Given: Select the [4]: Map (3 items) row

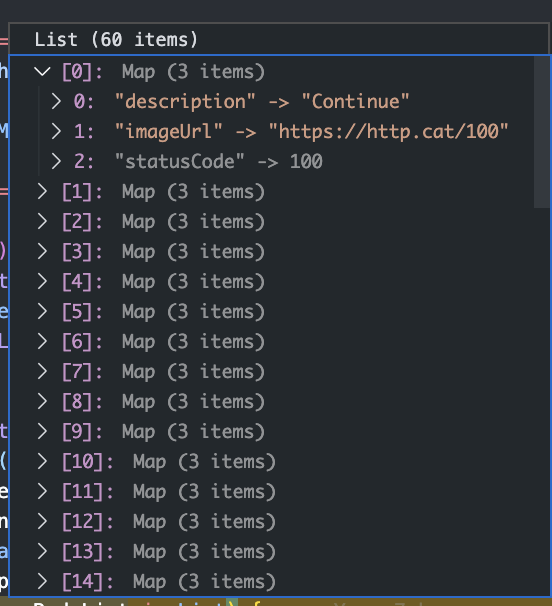Looking at the screenshot, I should [271, 281].
